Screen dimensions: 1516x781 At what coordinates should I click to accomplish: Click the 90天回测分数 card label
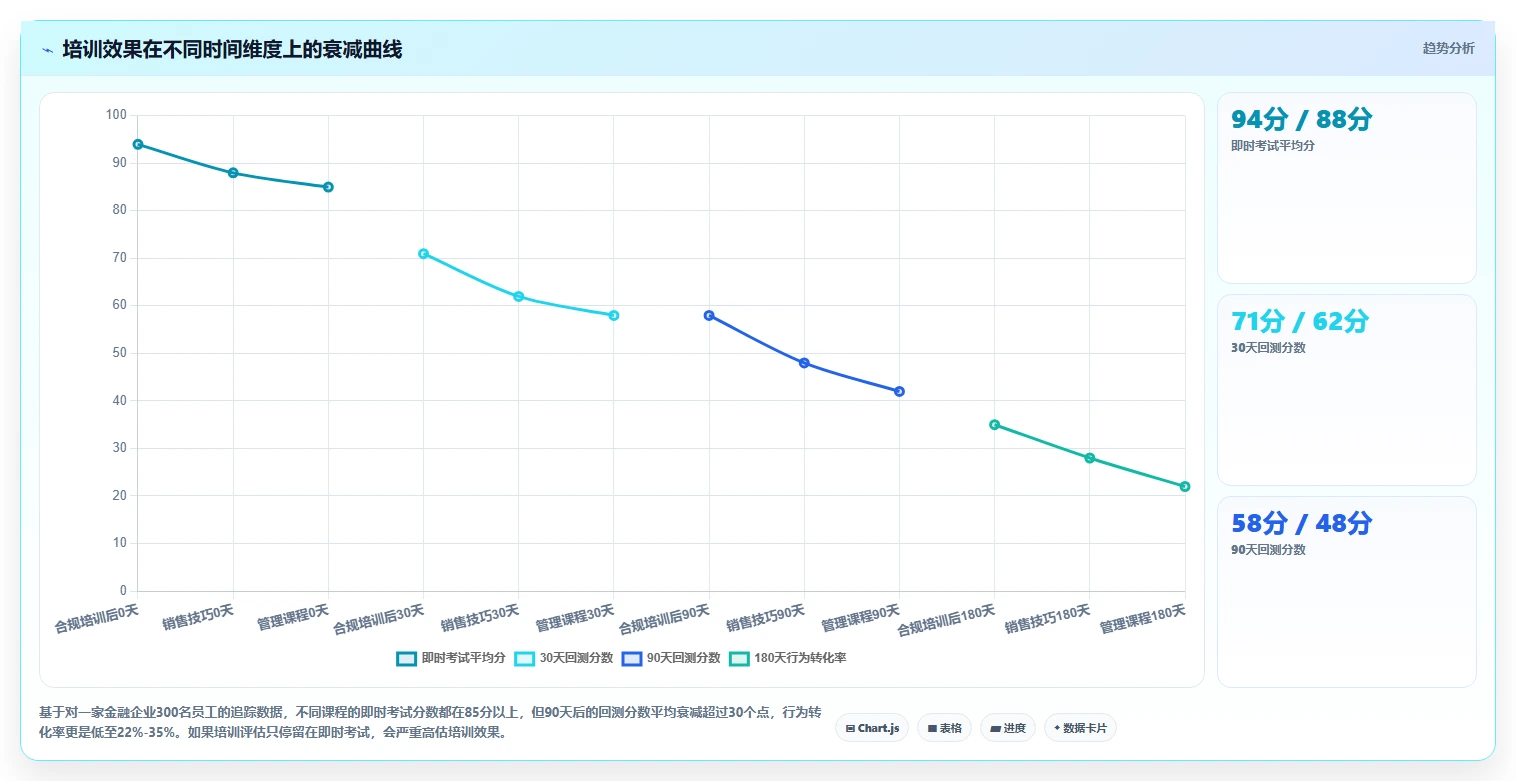(1268, 550)
